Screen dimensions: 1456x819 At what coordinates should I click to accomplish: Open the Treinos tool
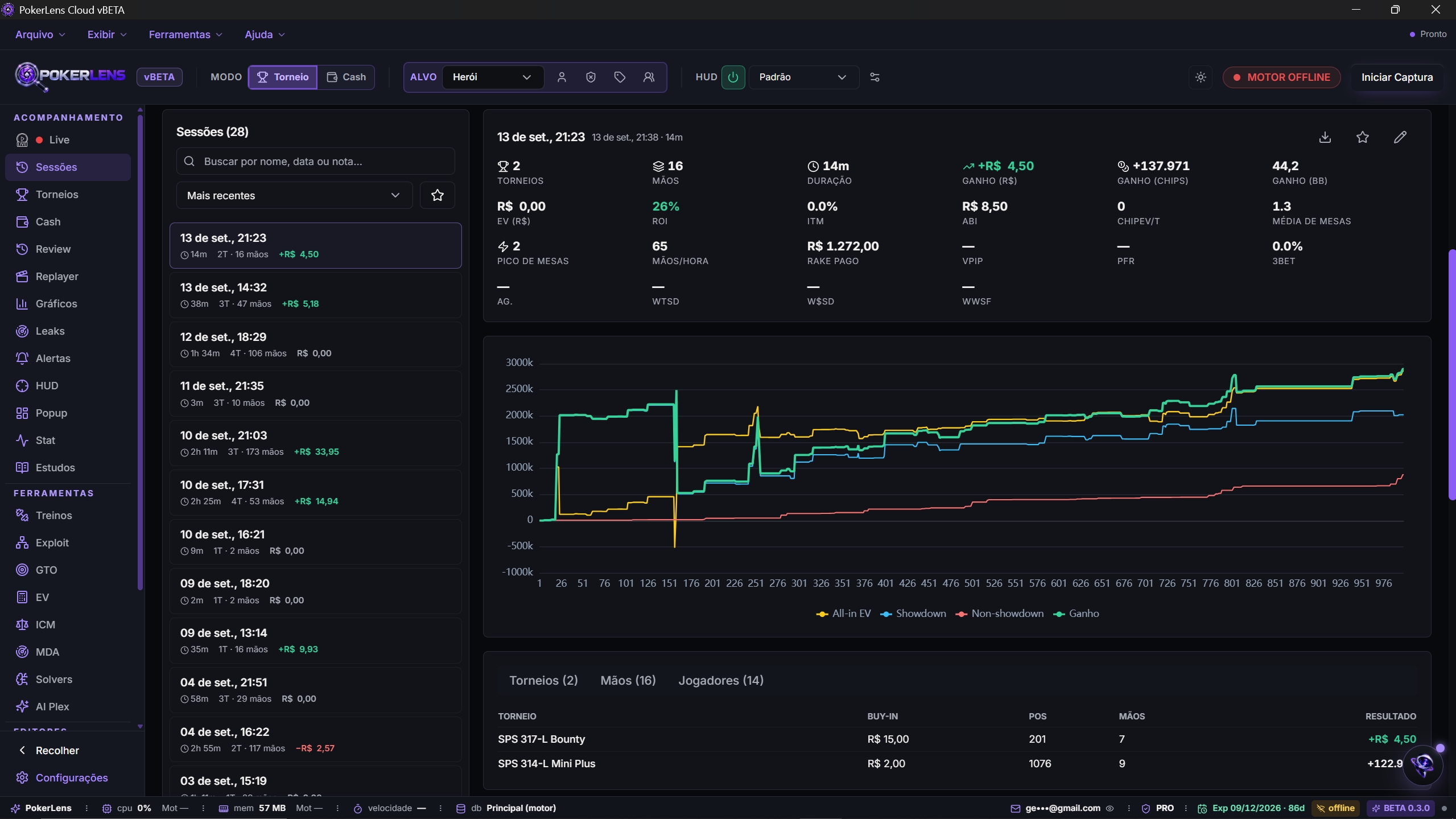pyautogui.click(x=68, y=516)
